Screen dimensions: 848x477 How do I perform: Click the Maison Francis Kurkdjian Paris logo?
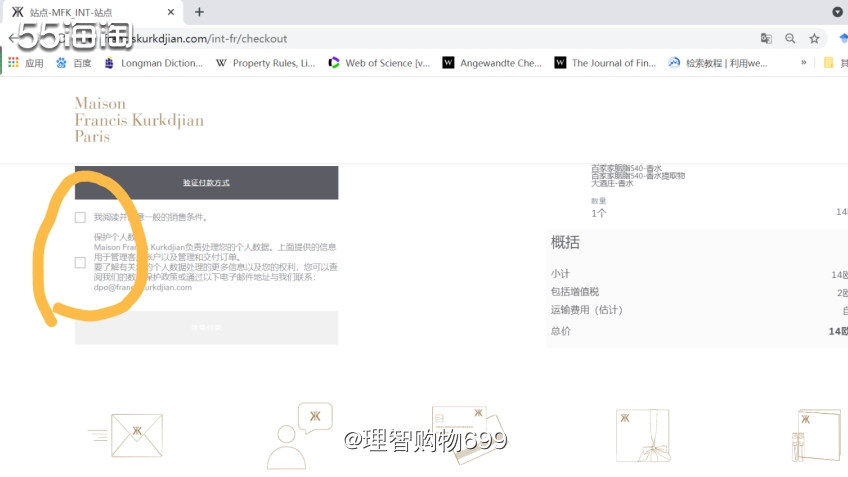point(139,120)
